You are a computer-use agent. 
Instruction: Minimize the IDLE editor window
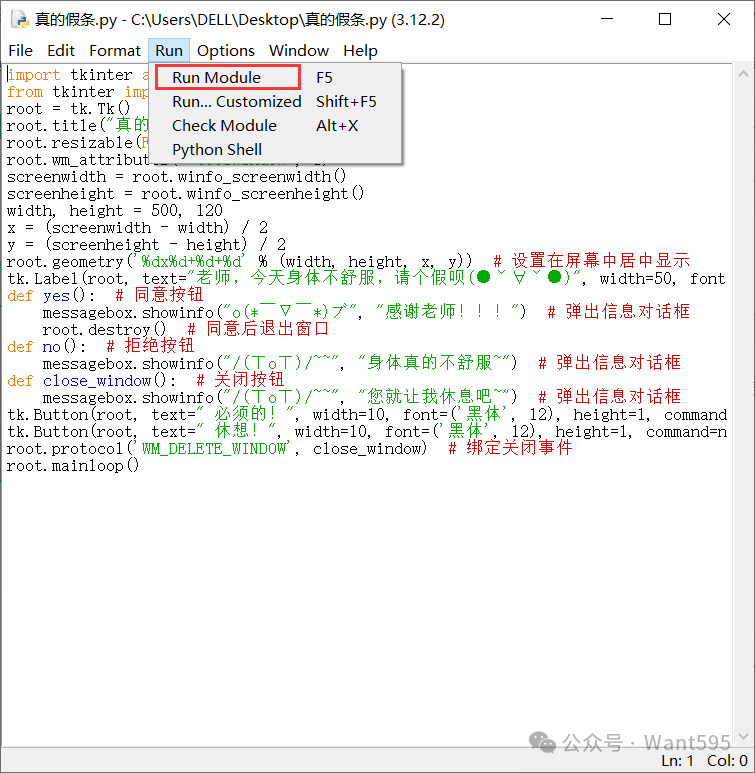tap(607, 19)
